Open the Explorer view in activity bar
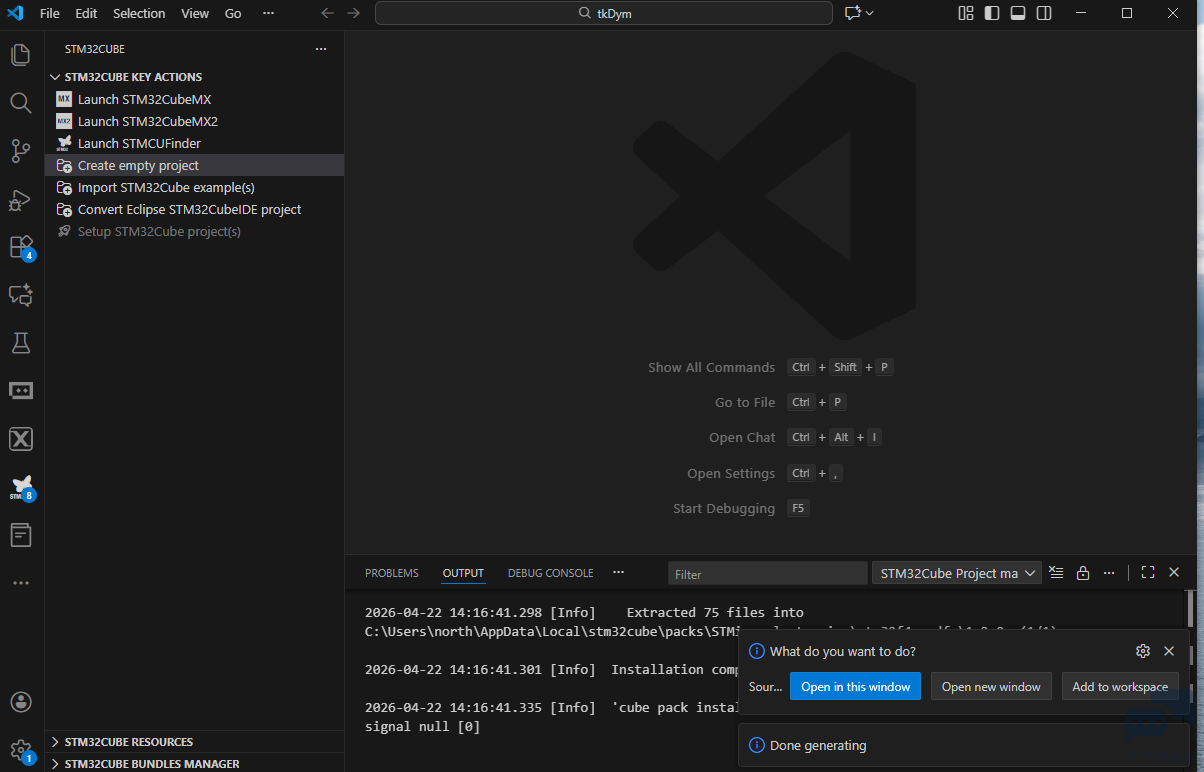Viewport: 1204px width, 772px height. 21,55
